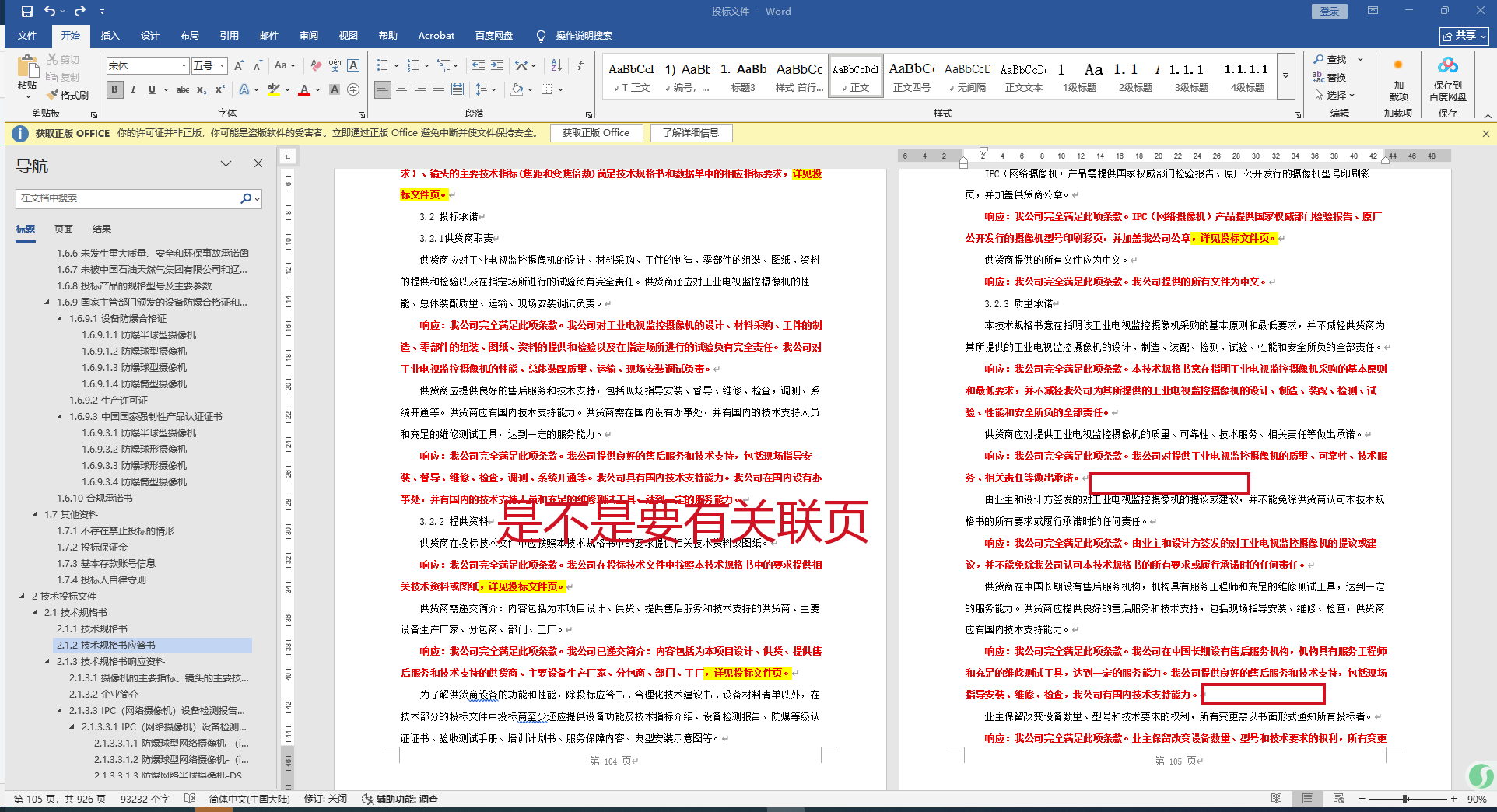This screenshot has height=812, width=1497.
Task: Shrink font size with the smaller-A icon
Action: pyautogui.click(x=257, y=66)
